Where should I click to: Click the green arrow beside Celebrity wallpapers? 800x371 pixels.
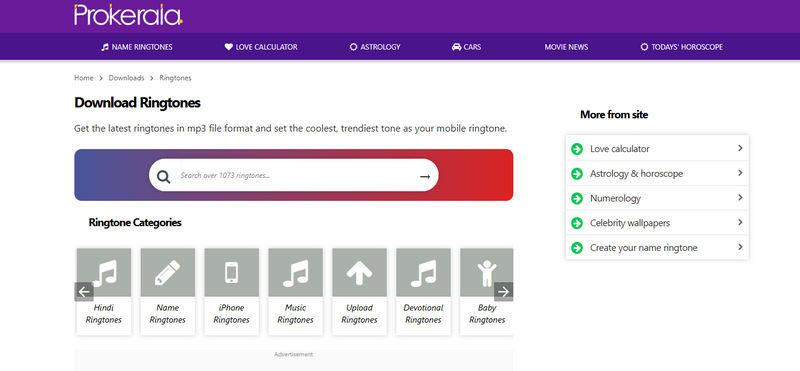577,223
